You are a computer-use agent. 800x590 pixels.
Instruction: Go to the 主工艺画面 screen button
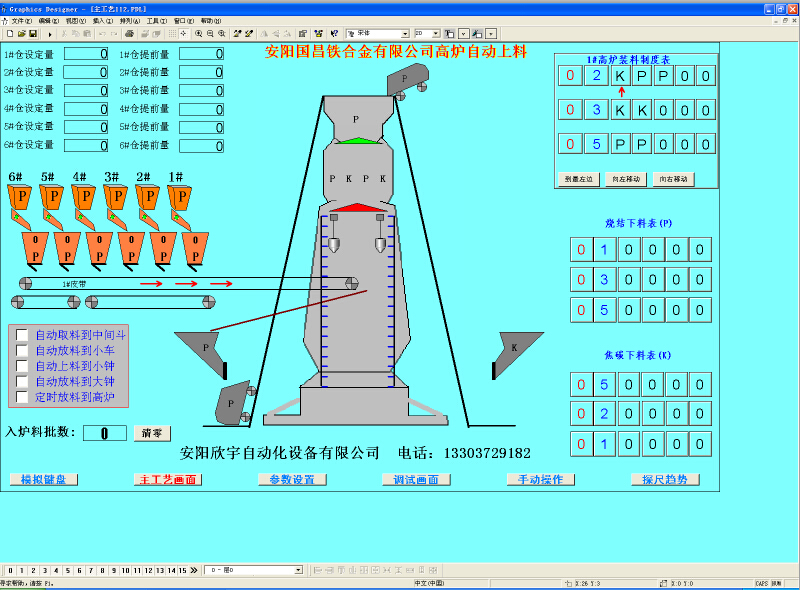(x=168, y=480)
